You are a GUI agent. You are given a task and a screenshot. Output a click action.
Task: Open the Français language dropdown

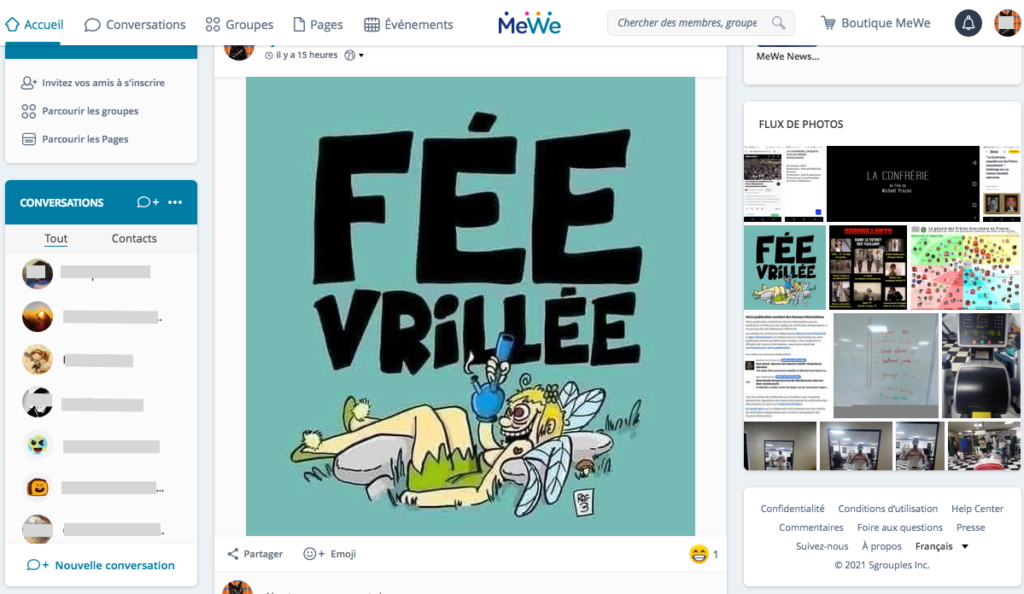click(x=941, y=546)
